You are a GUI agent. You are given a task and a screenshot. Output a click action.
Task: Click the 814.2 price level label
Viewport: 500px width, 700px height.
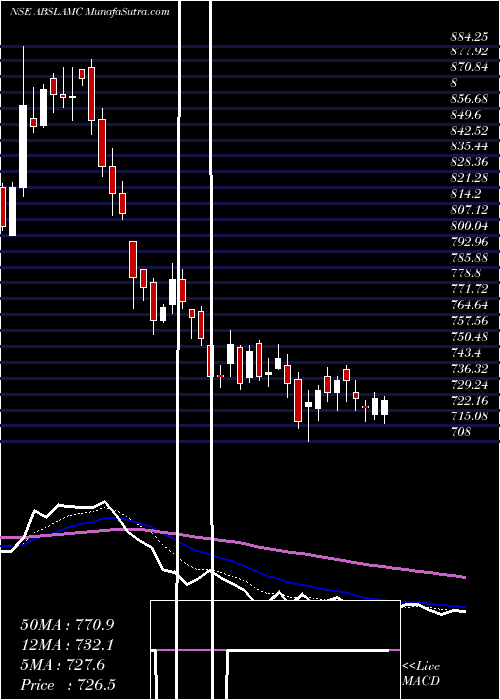coord(466,193)
